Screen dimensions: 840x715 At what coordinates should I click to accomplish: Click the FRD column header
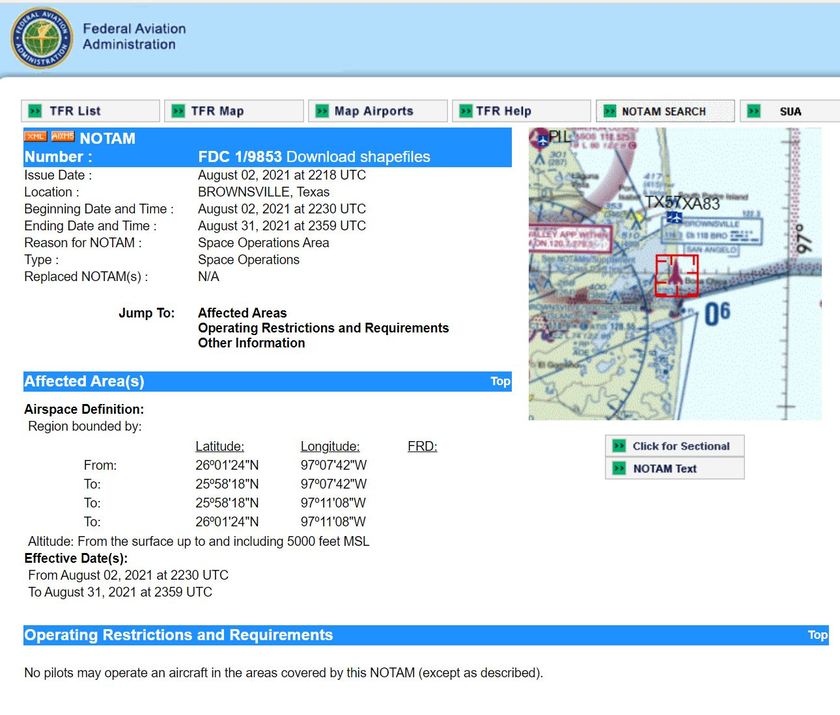[422, 446]
